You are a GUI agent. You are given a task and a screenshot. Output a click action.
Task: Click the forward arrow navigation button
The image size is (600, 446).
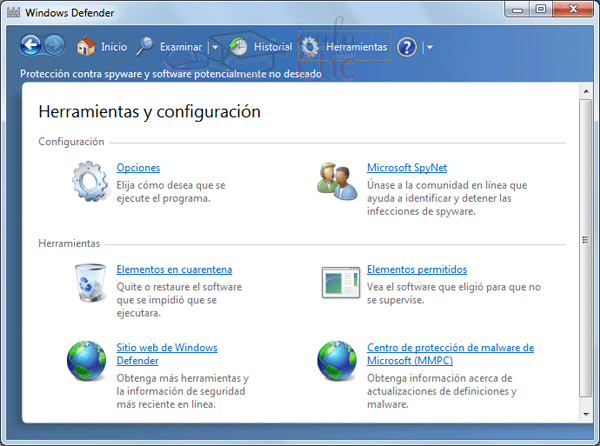[54, 46]
